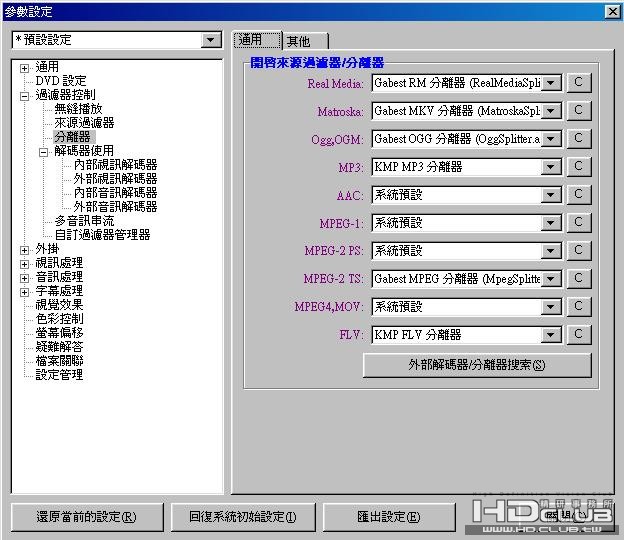Switch to the 其他 tab
Screen dimensions: 624x540
coord(305,41)
